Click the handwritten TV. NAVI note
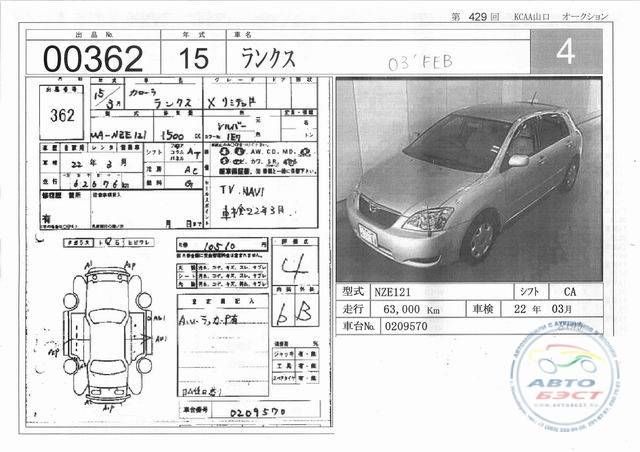 [242, 191]
